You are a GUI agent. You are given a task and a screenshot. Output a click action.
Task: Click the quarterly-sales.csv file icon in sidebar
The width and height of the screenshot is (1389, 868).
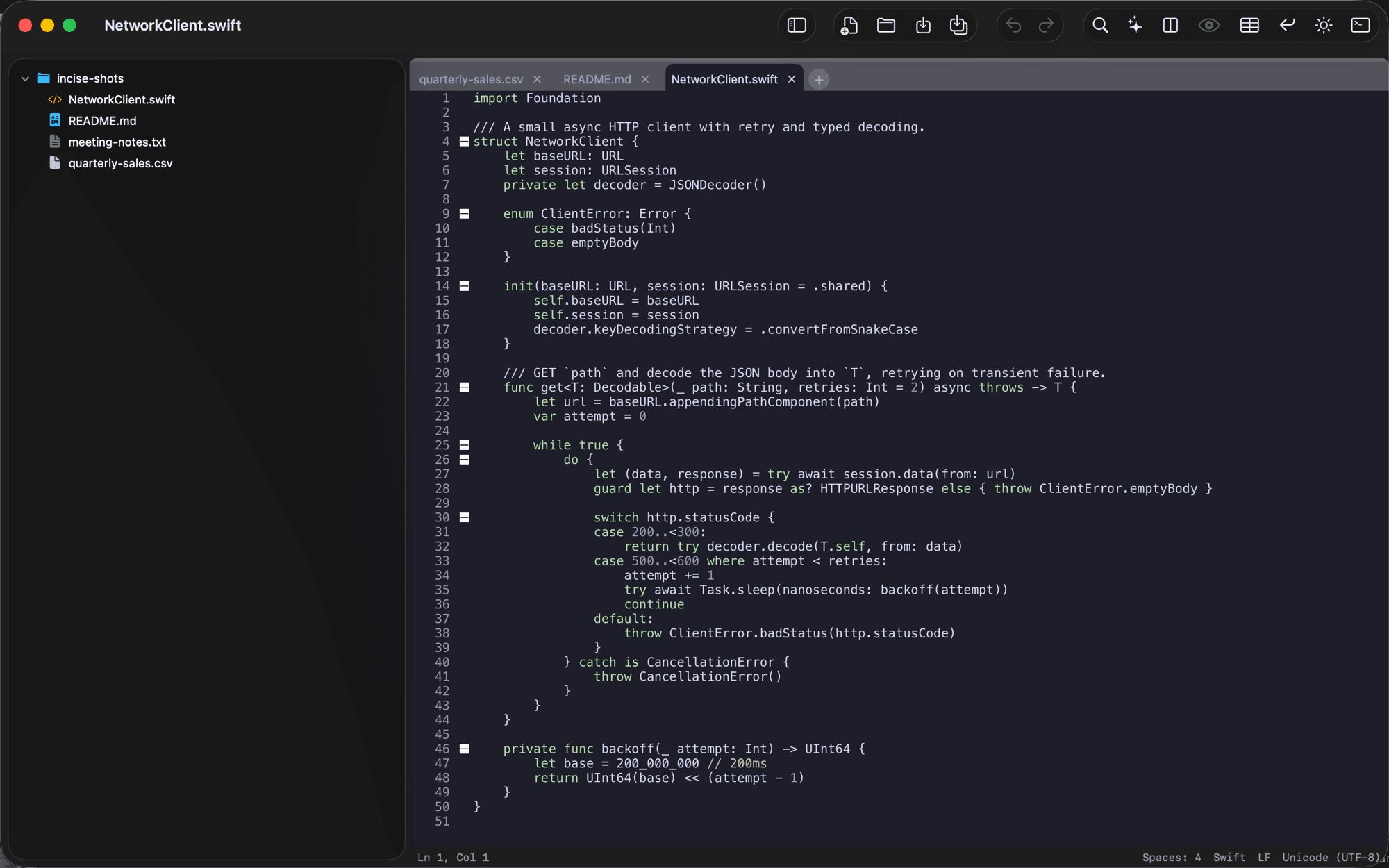[55, 162]
